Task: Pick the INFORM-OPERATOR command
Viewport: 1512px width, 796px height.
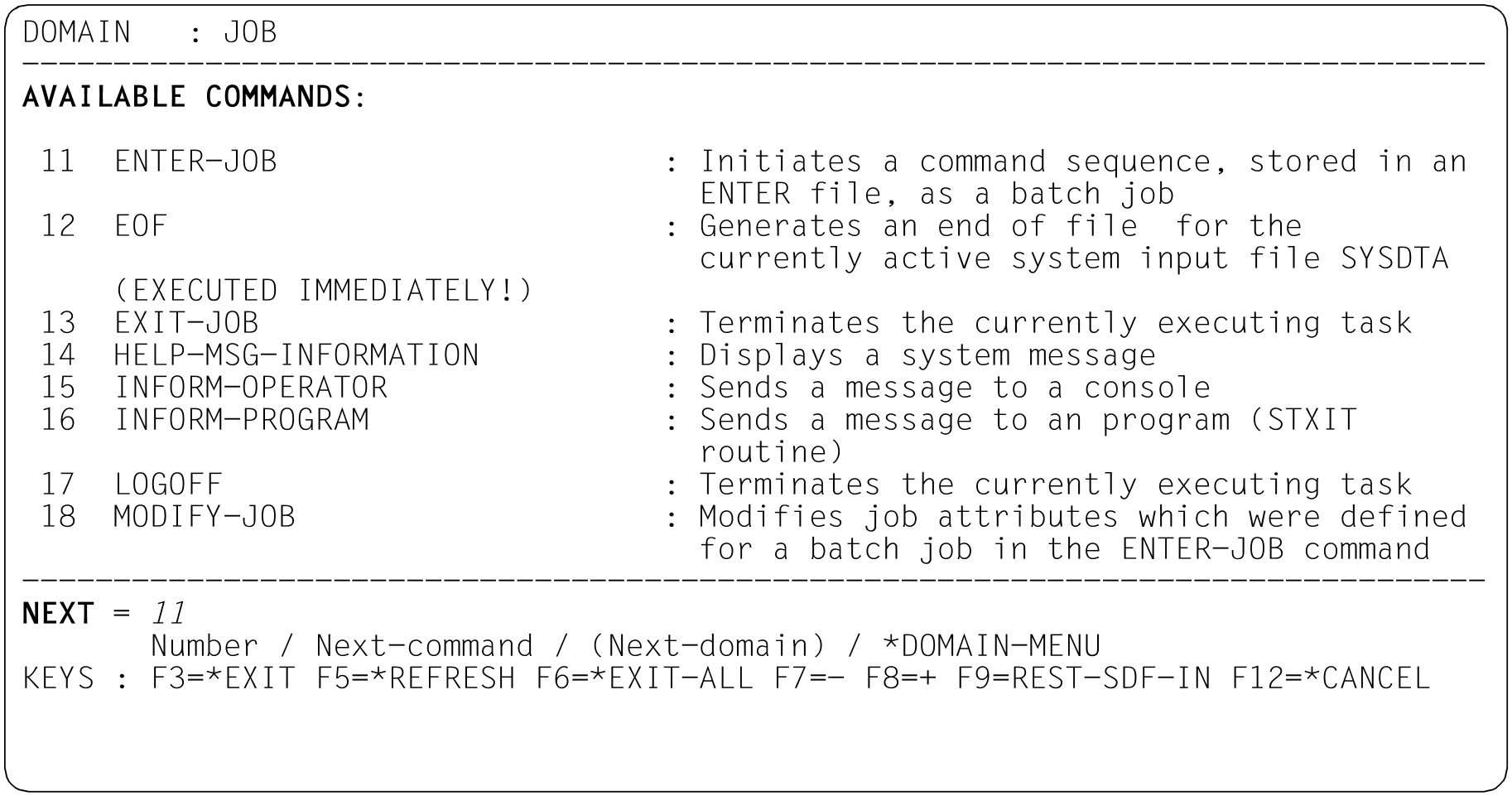Action: tap(250, 388)
